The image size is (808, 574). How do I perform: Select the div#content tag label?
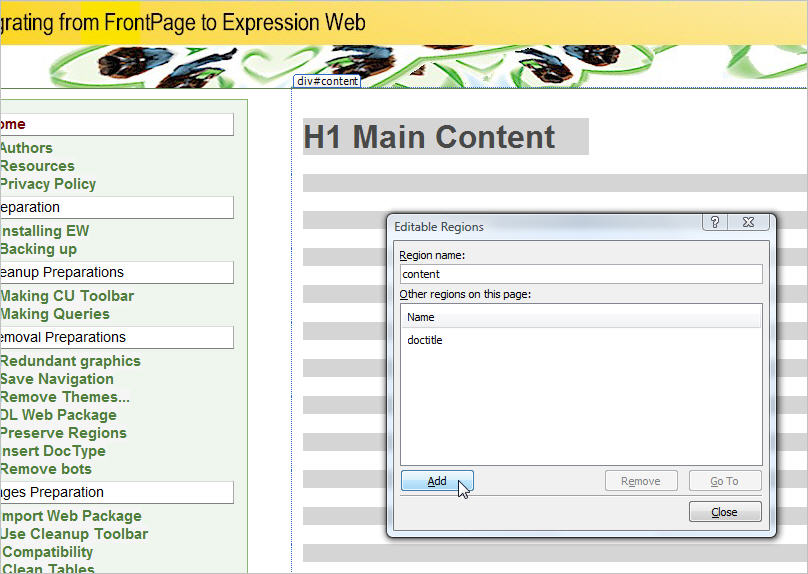click(327, 81)
